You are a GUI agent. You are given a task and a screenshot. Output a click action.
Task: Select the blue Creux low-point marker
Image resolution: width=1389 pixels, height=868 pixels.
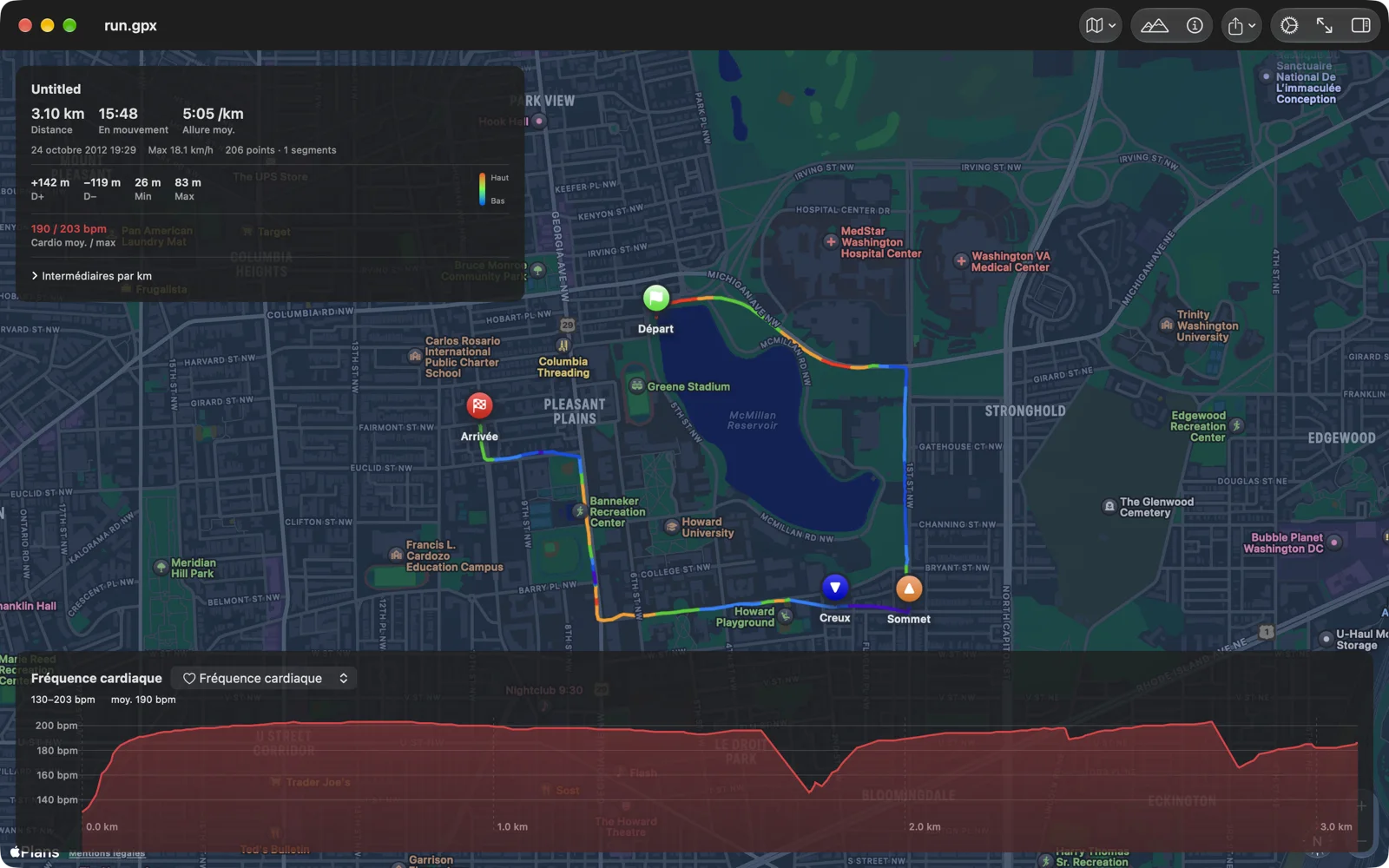pyautogui.click(x=834, y=588)
